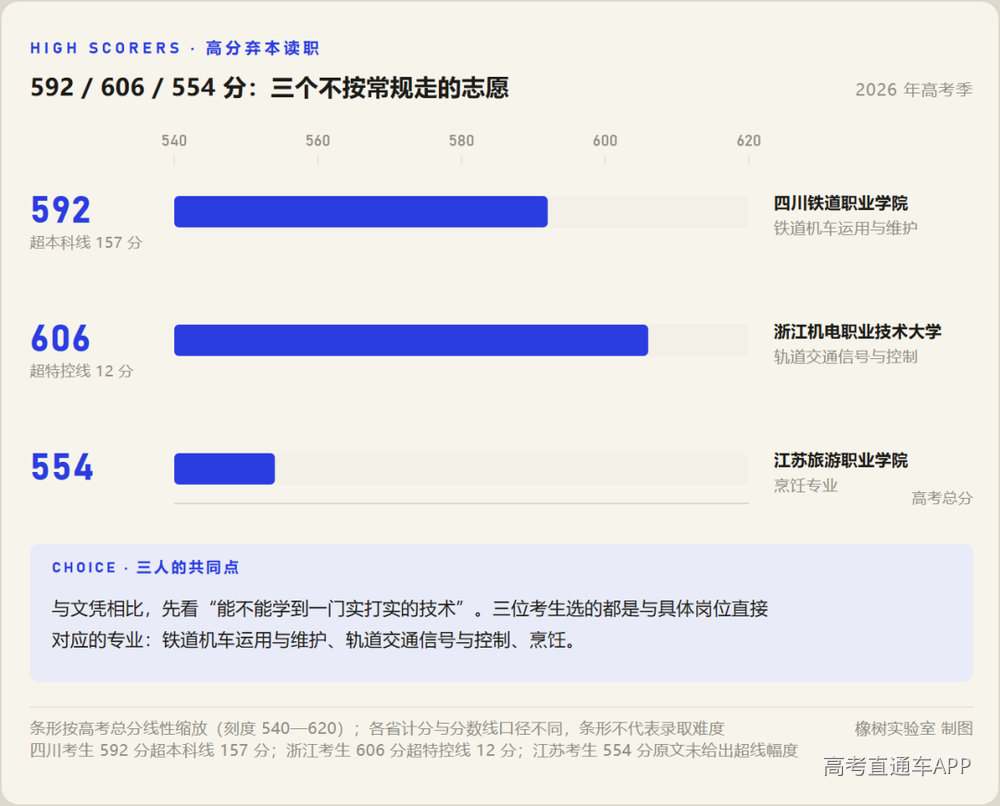The width and height of the screenshot is (1000, 806).
Task: Click the 606 score bar
Action: tap(411, 340)
